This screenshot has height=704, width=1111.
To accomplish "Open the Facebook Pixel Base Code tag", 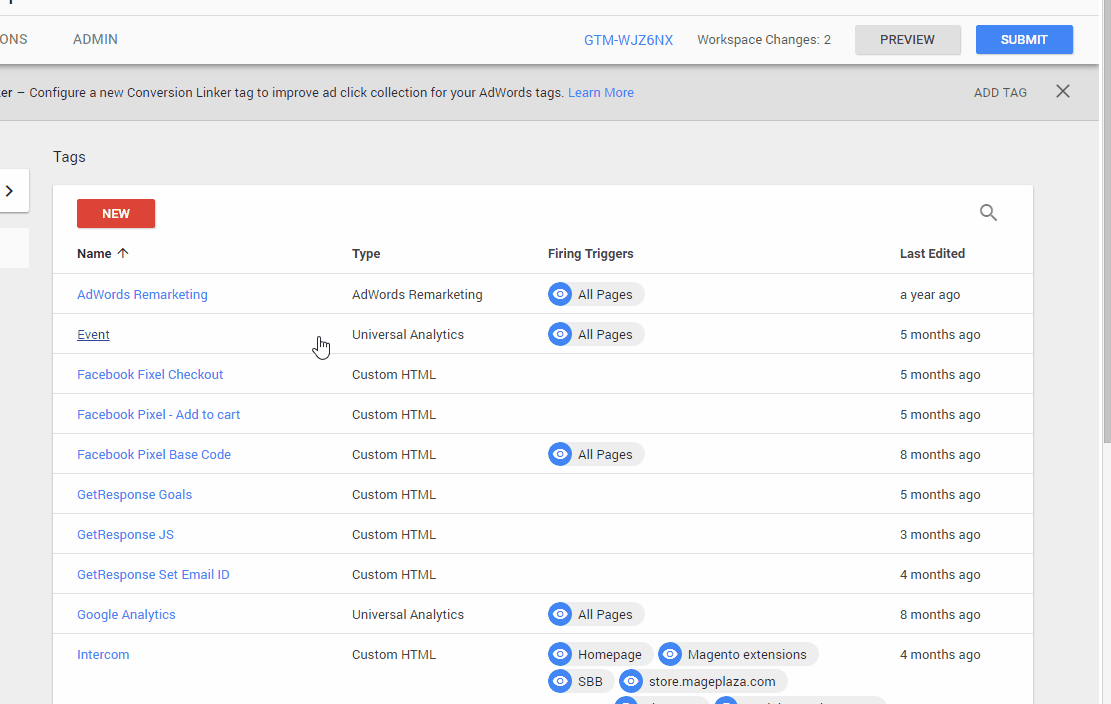I will 154,455.
